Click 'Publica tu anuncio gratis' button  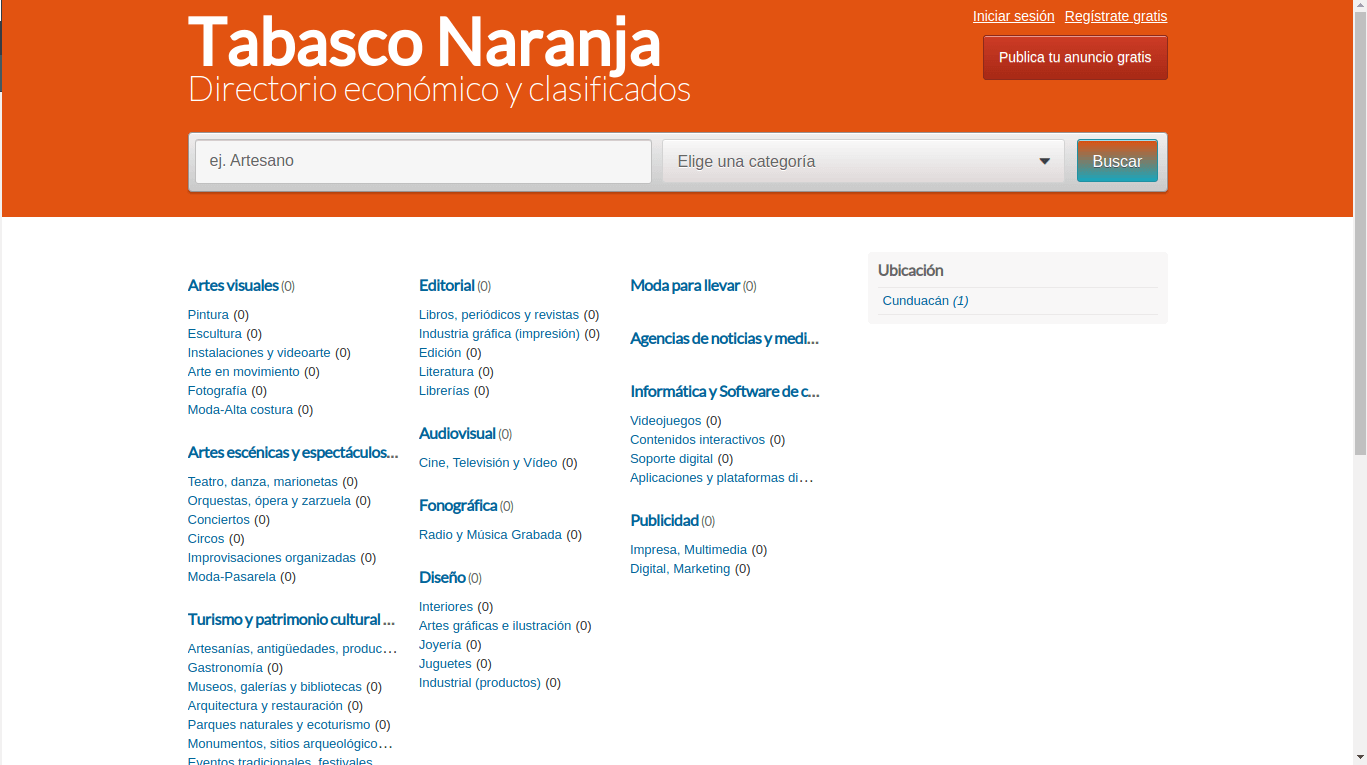[x=1074, y=57]
